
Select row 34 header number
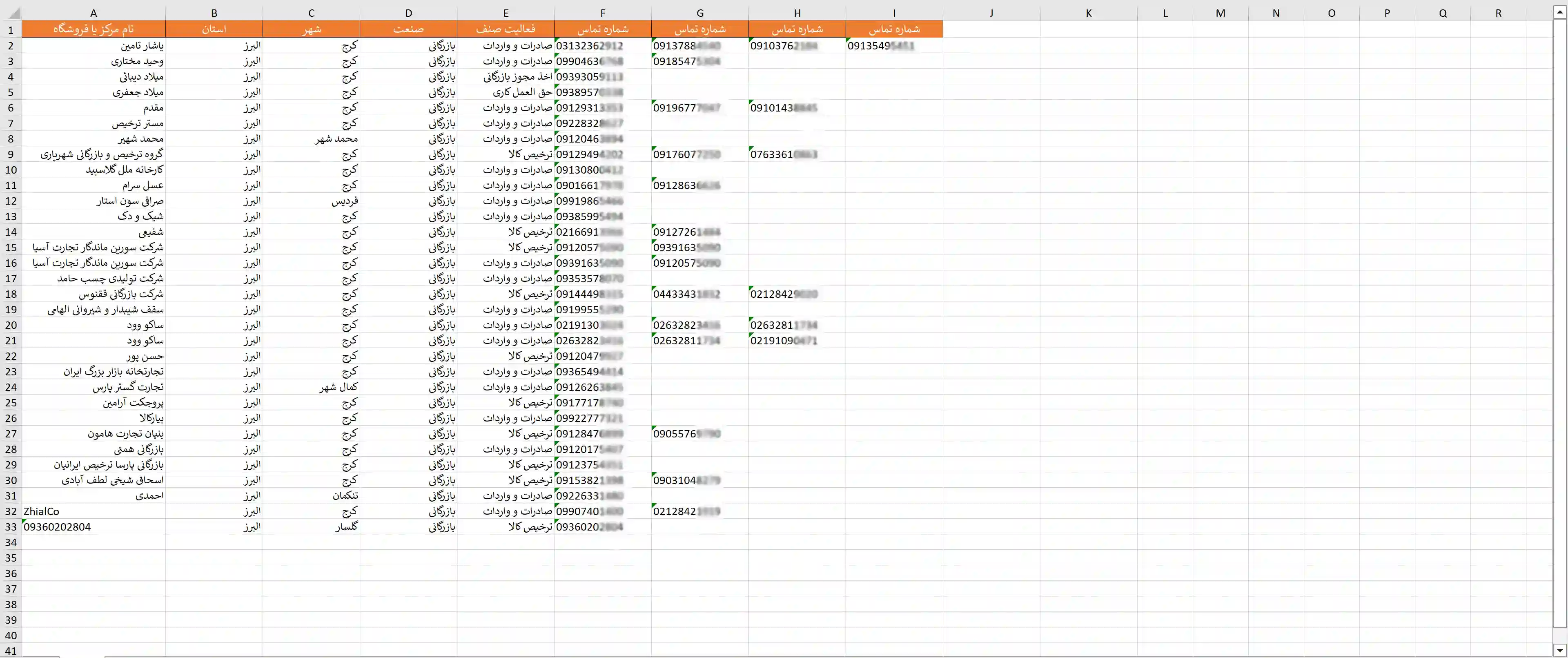click(x=11, y=542)
